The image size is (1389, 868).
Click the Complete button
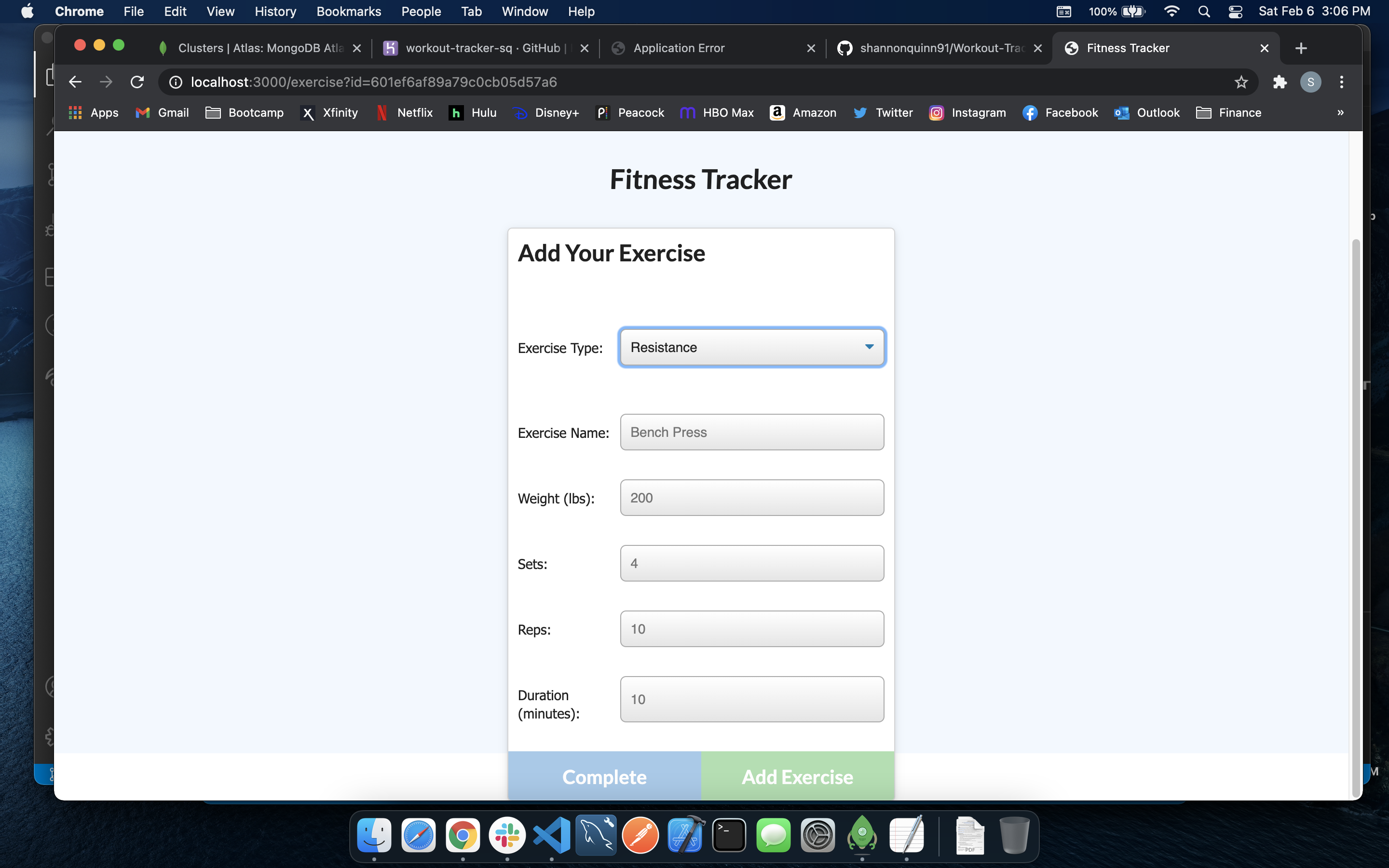[604, 776]
